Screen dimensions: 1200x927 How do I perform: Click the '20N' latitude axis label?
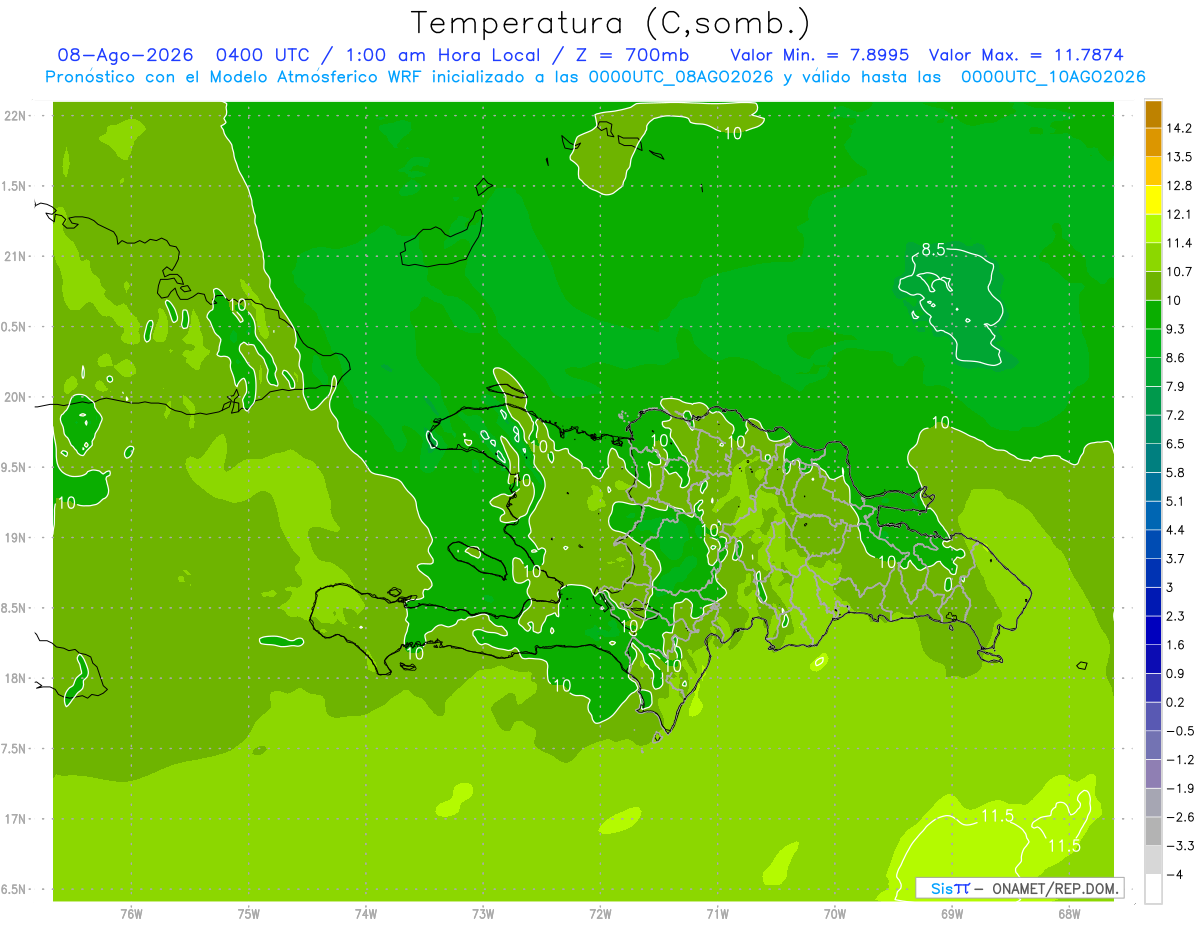point(15,397)
